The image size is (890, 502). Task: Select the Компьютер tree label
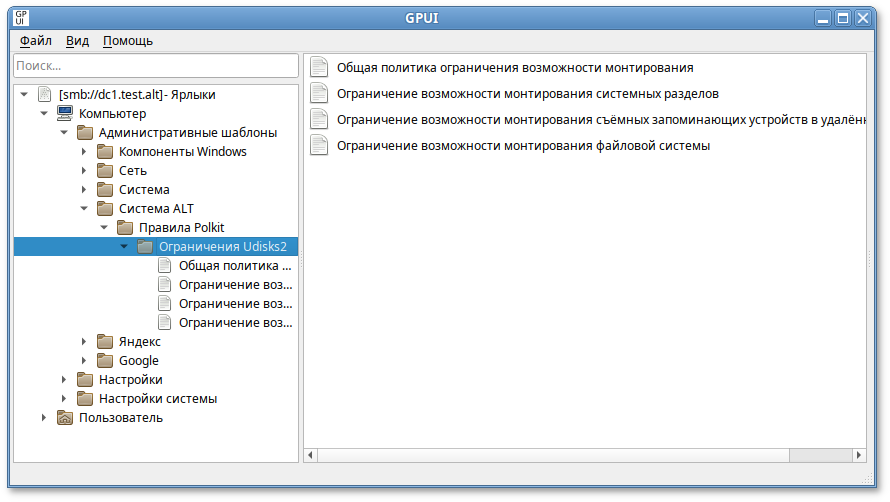[x=112, y=114]
